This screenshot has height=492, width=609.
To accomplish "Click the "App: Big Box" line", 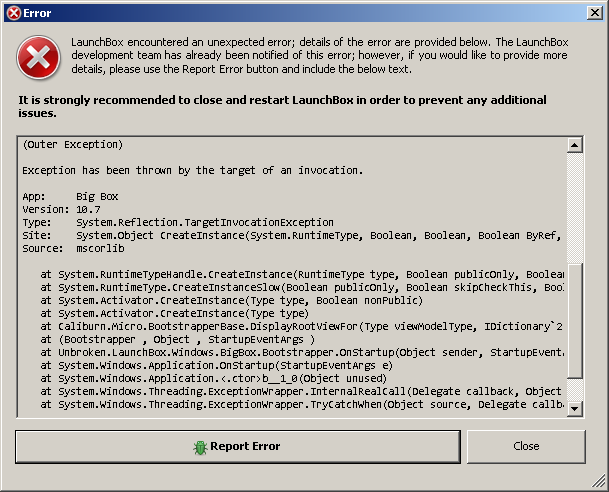I will 70,197.
